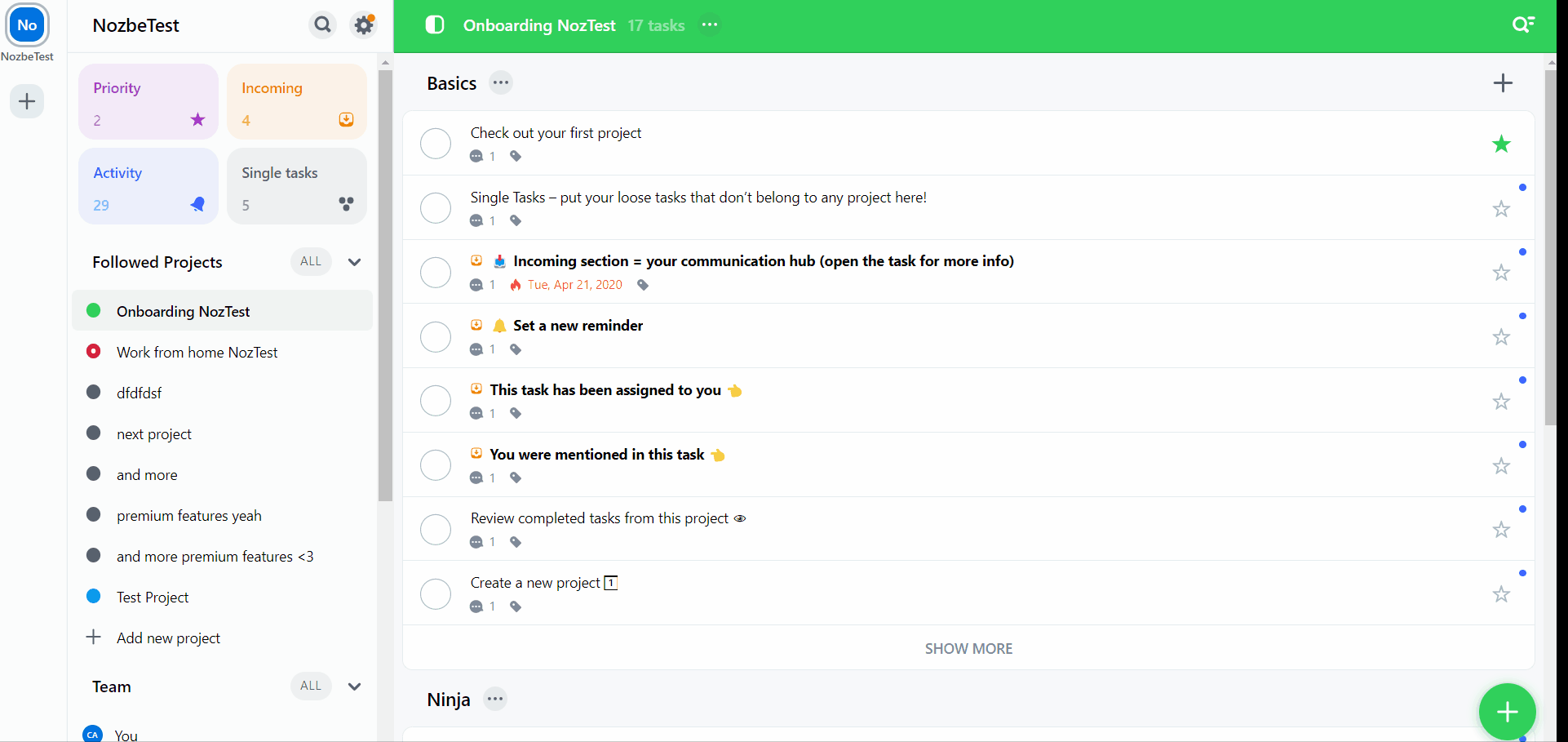
Task: Collapse the Followed Projects section
Action: pyautogui.click(x=354, y=262)
